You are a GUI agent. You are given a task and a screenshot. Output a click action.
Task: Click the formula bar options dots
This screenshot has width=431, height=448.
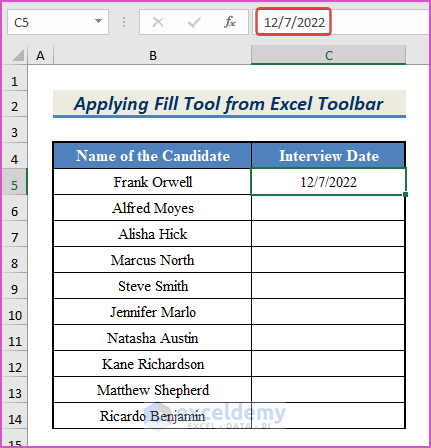point(124,22)
